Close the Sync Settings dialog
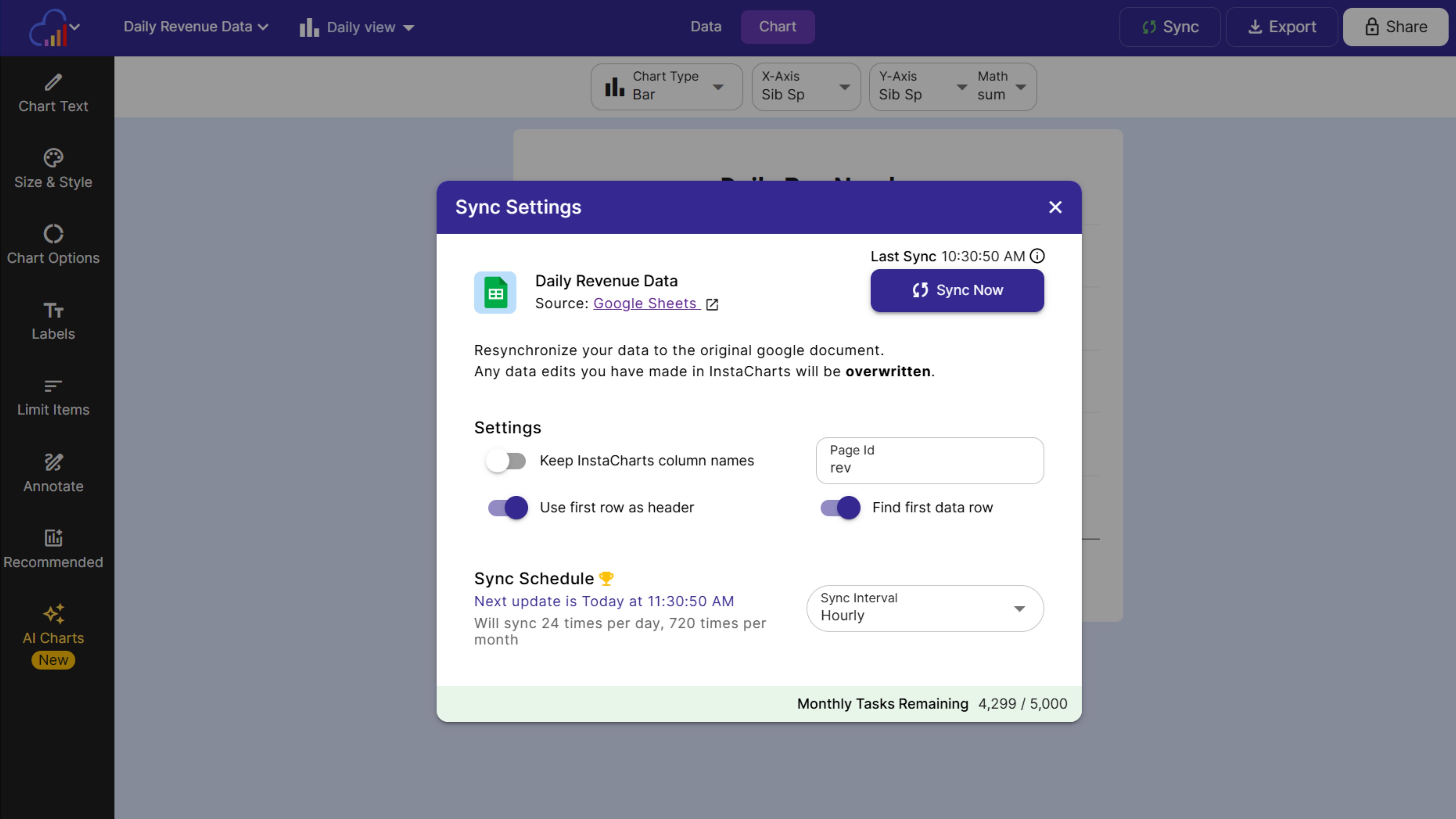Viewport: 1456px width, 819px height. click(1055, 207)
